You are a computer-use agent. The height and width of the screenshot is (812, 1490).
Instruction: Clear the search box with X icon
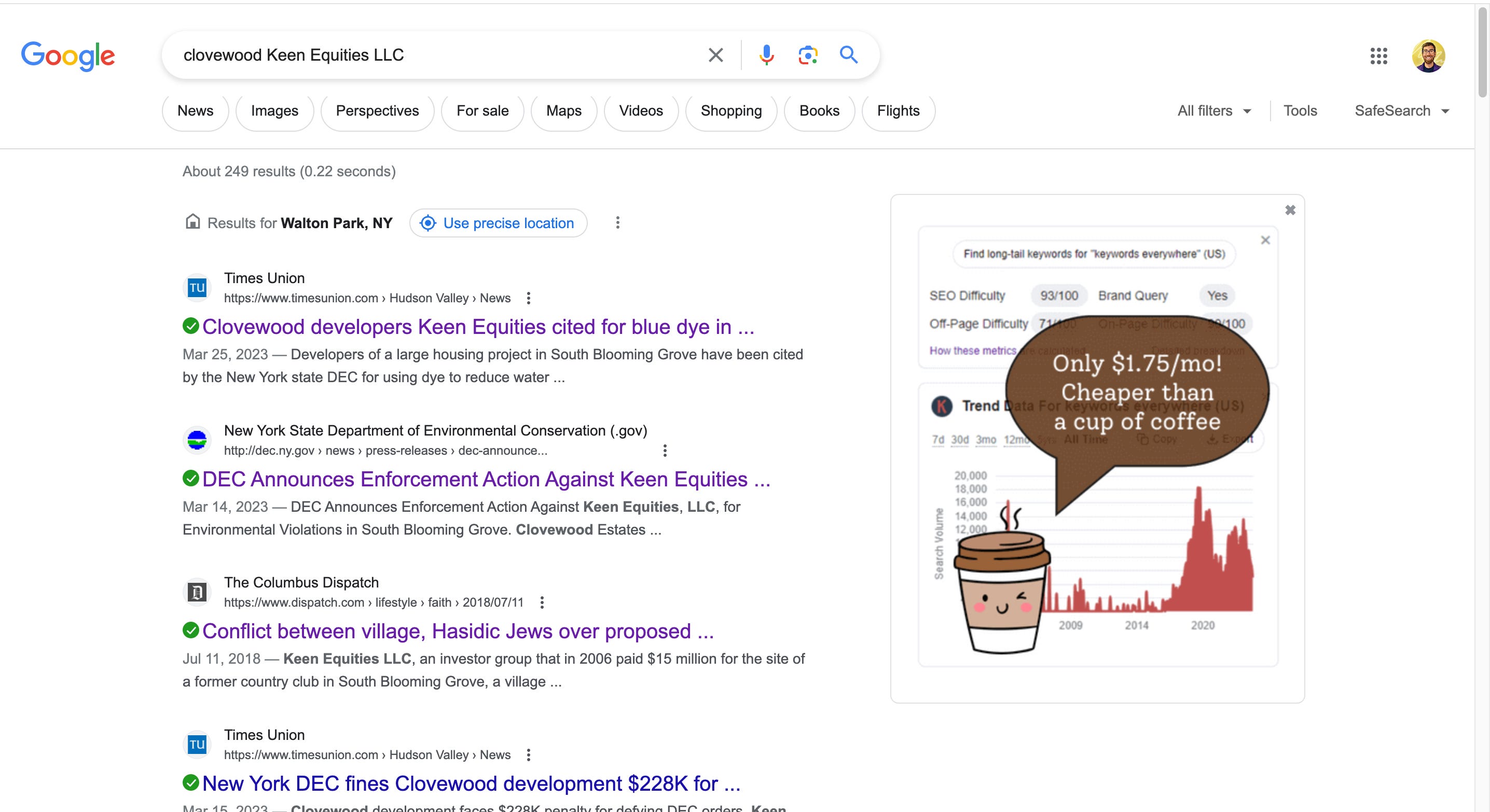pos(715,55)
